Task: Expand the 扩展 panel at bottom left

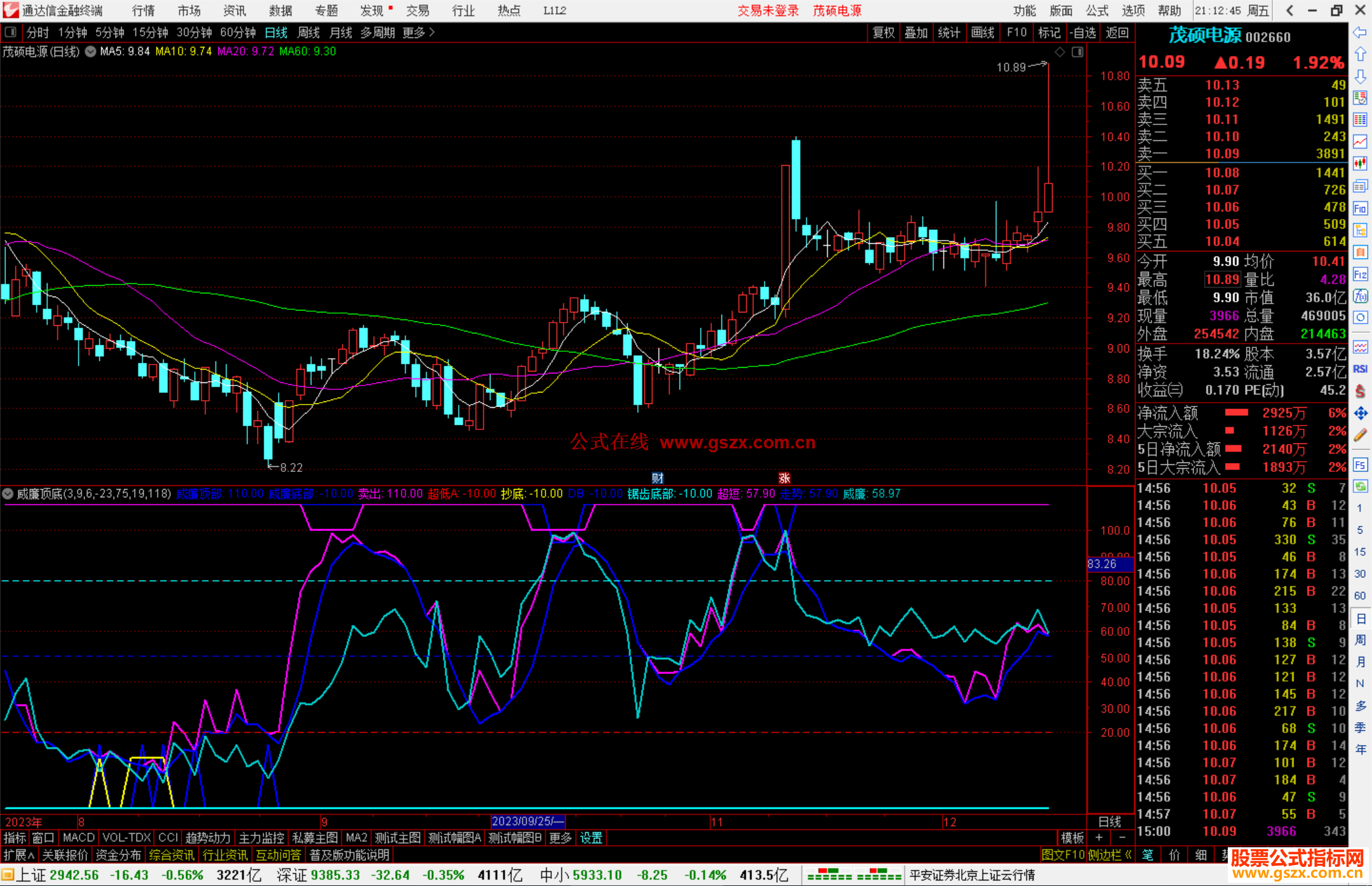Action: 19,855
